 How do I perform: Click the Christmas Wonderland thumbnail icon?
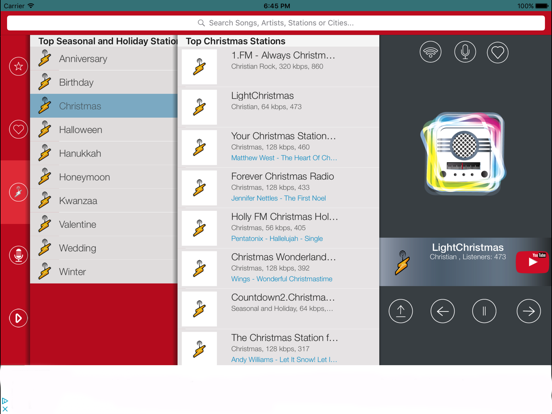(x=199, y=269)
